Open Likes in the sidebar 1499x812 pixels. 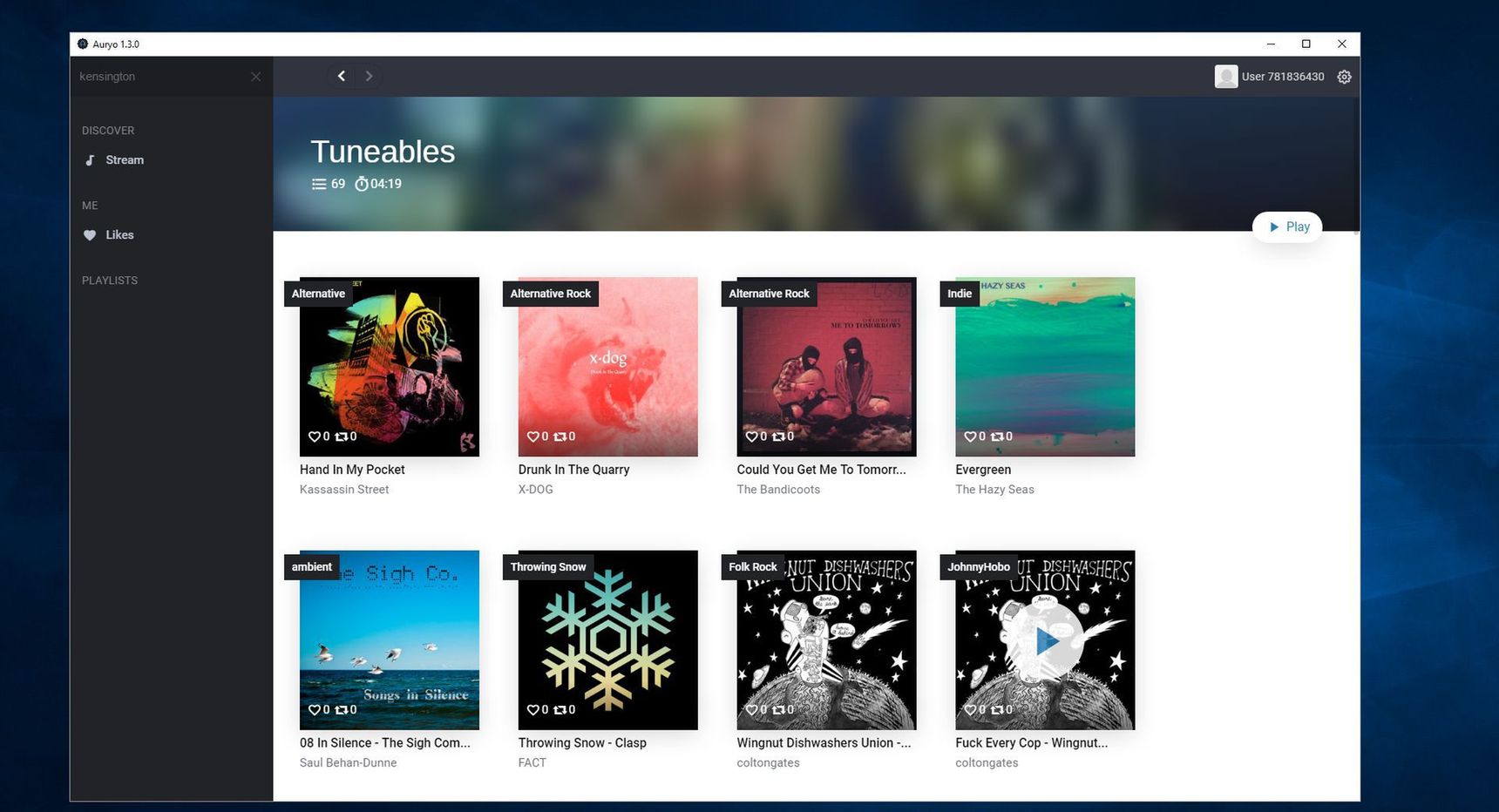pos(119,235)
